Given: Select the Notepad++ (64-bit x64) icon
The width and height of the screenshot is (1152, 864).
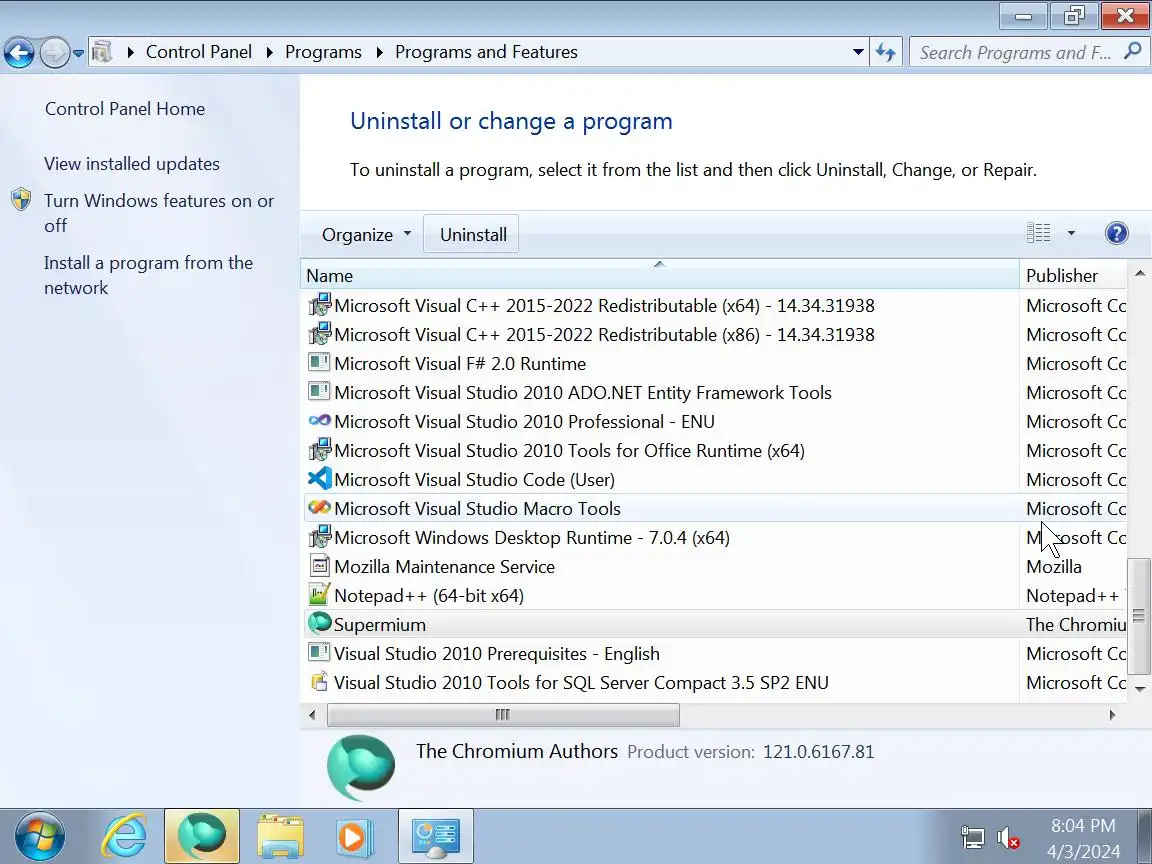Looking at the screenshot, I should click(320, 594).
